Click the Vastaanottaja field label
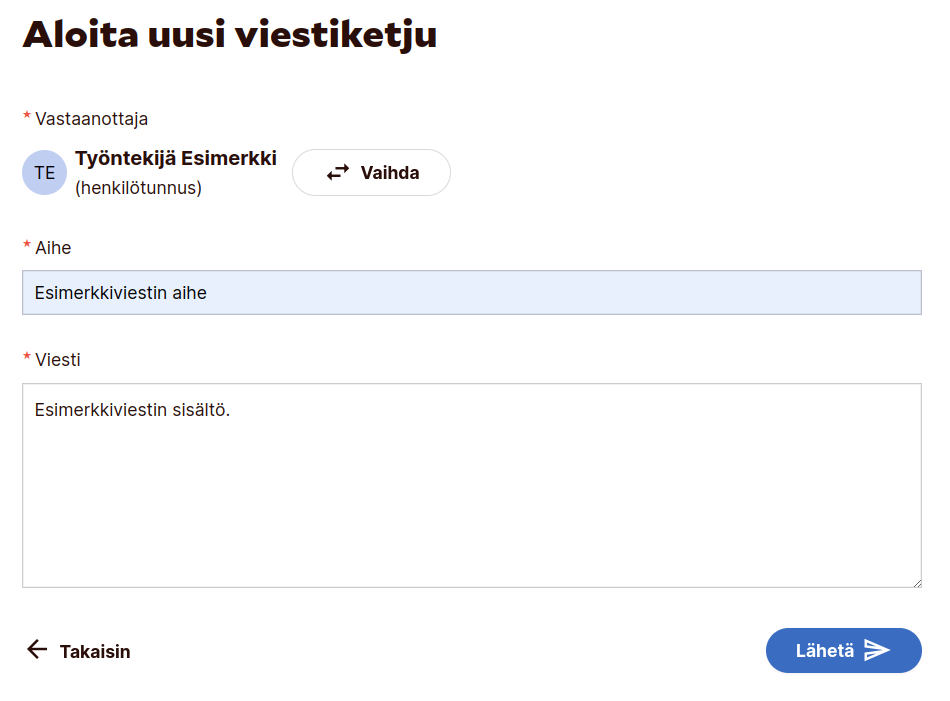Viewport: 950px width, 701px height. [92, 119]
